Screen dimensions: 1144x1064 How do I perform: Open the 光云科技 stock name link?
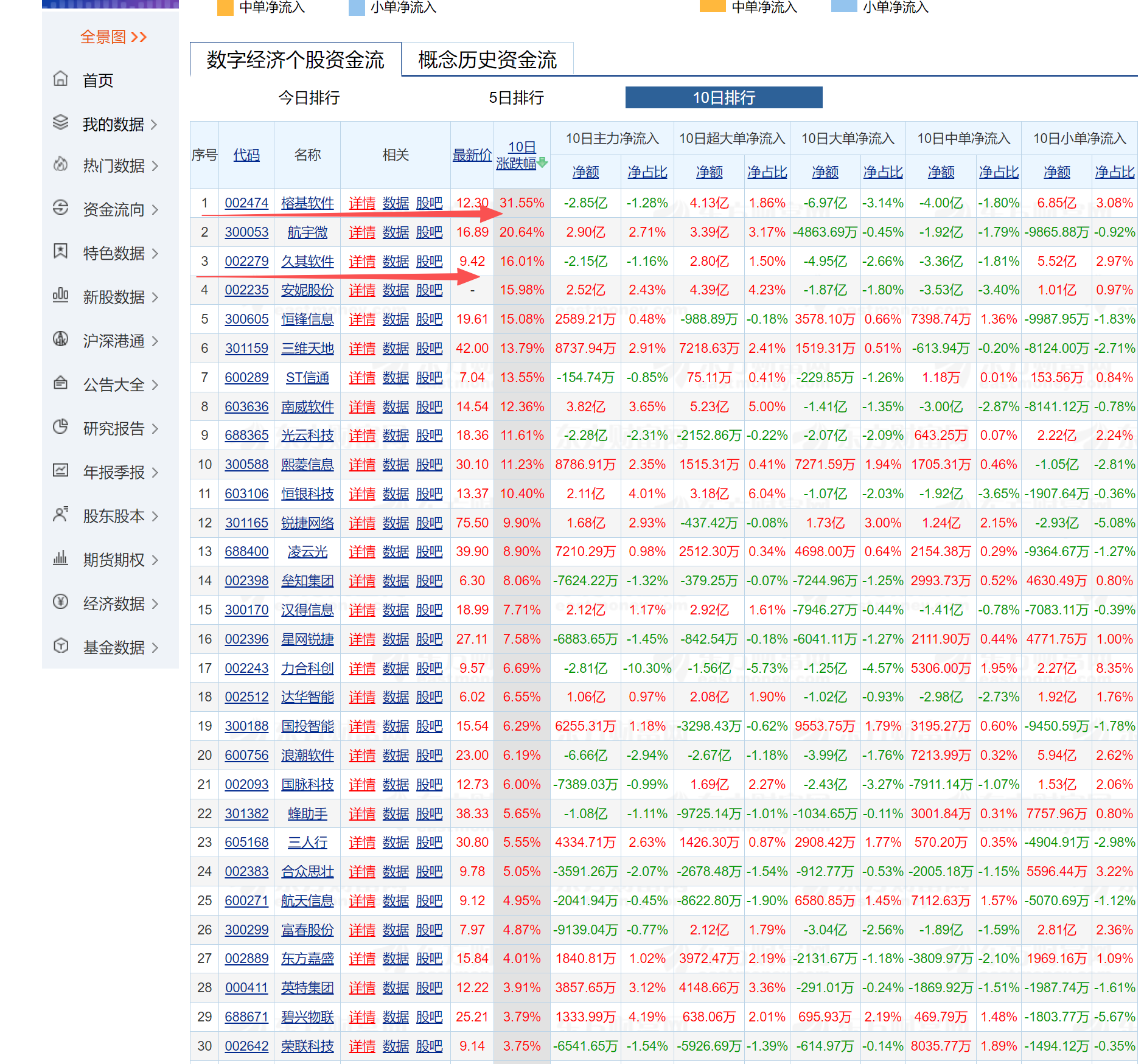pyautogui.click(x=307, y=436)
